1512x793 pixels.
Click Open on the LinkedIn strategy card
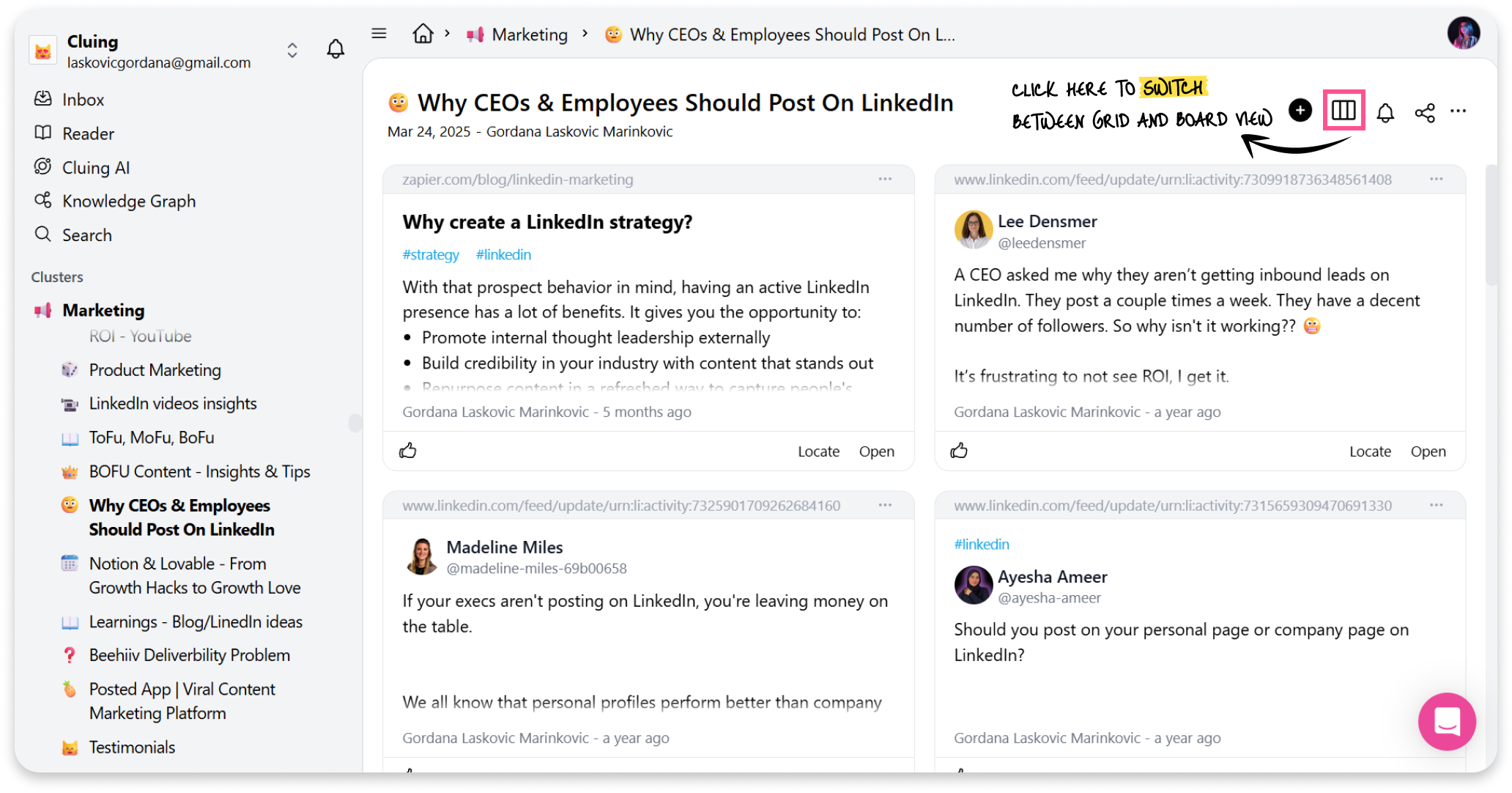876,451
